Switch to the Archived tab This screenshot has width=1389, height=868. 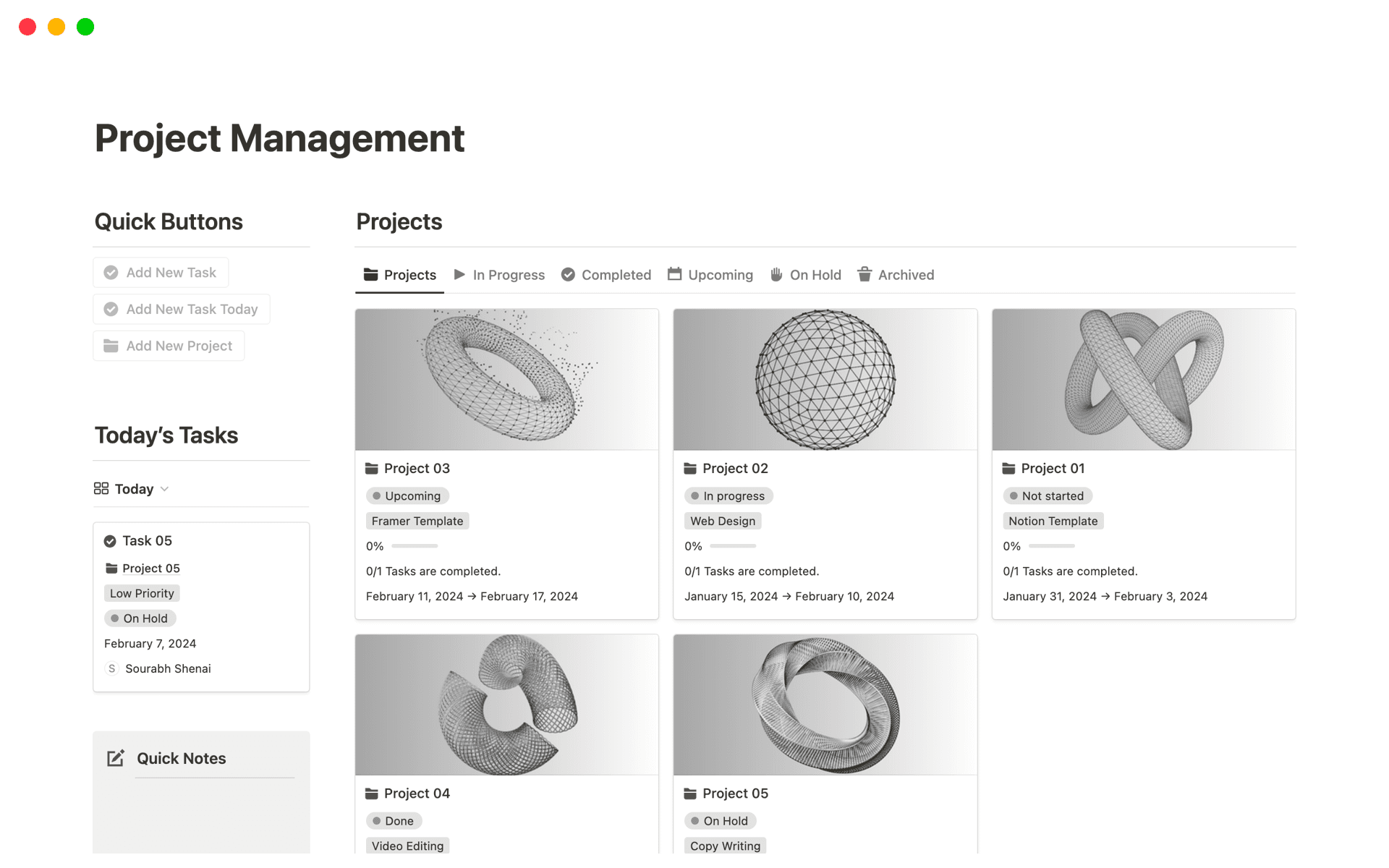pos(906,275)
